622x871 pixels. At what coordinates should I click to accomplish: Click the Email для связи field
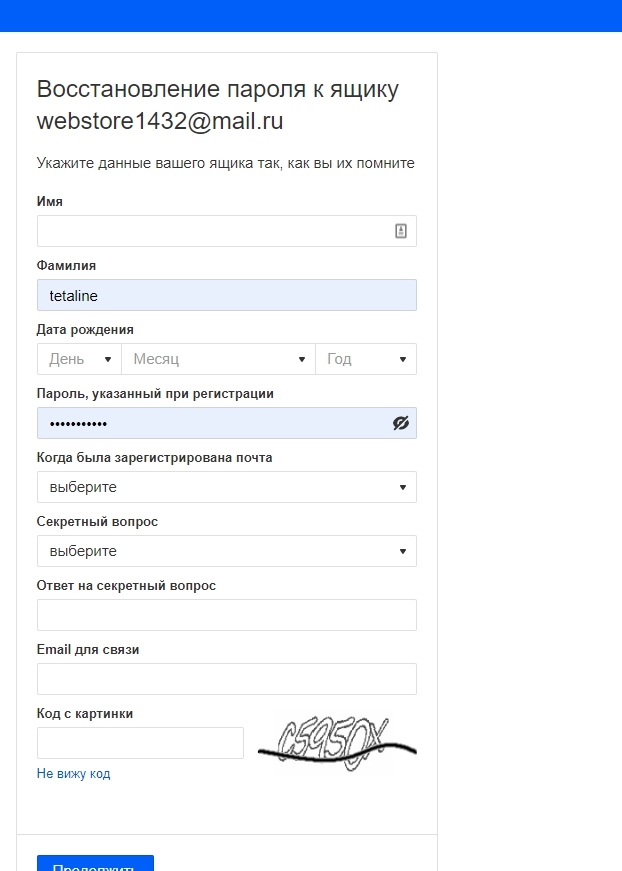(x=227, y=679)
